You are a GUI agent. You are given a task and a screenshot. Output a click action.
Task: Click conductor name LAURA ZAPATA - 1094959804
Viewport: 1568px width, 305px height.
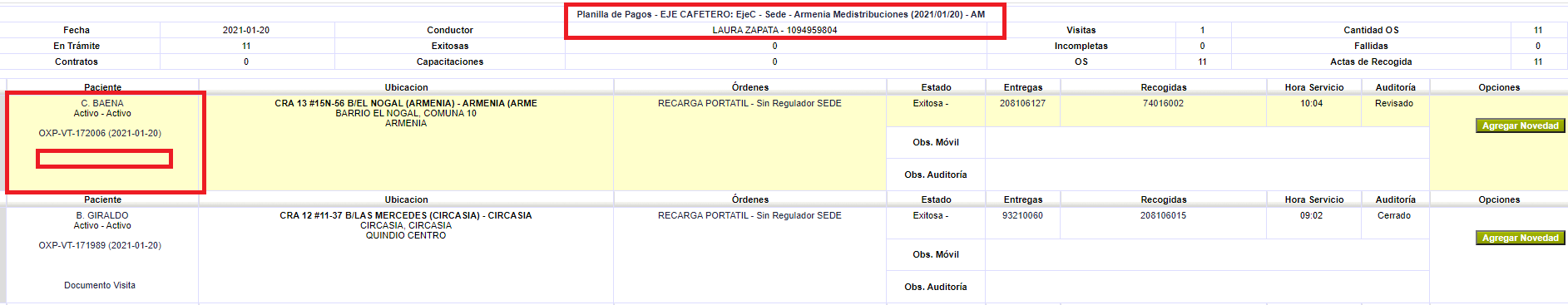coord(774,30)
